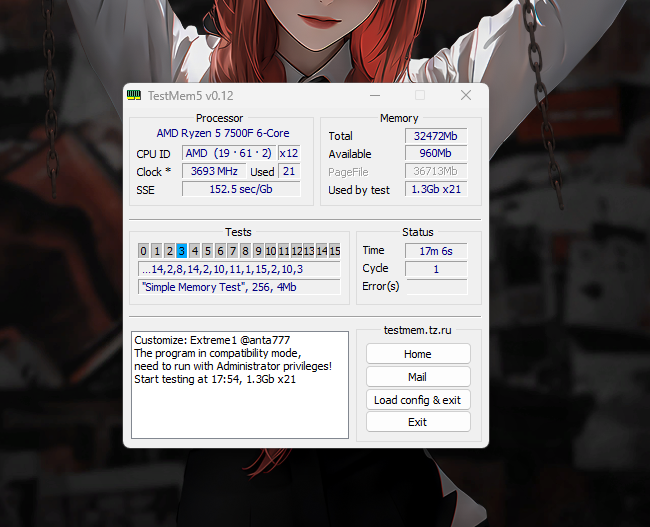Select test box number 11
650x527 pixels.
[x=284, y=251]
